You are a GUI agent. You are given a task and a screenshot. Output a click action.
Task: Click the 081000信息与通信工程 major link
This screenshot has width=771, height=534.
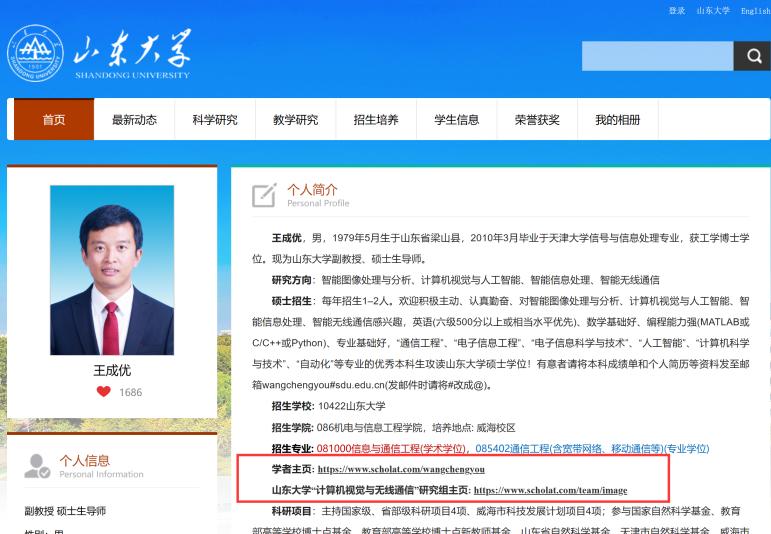click(392, 449)
